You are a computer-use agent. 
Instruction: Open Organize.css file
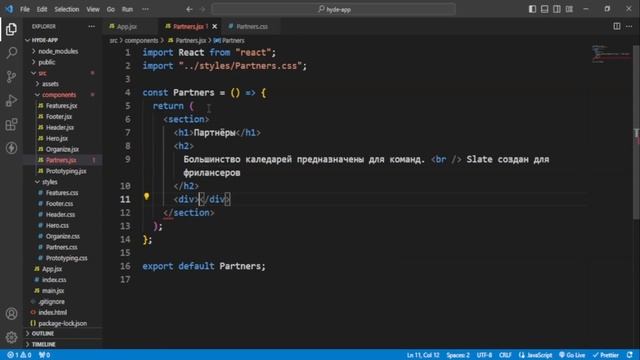point(62,236)
